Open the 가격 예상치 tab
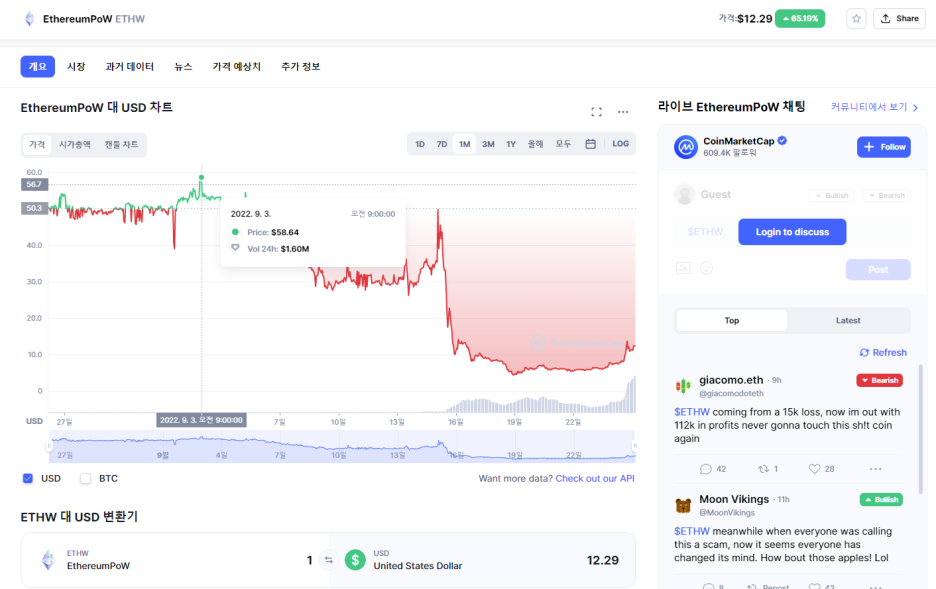This screenshot has width=936, height=589. click(236, 66)
